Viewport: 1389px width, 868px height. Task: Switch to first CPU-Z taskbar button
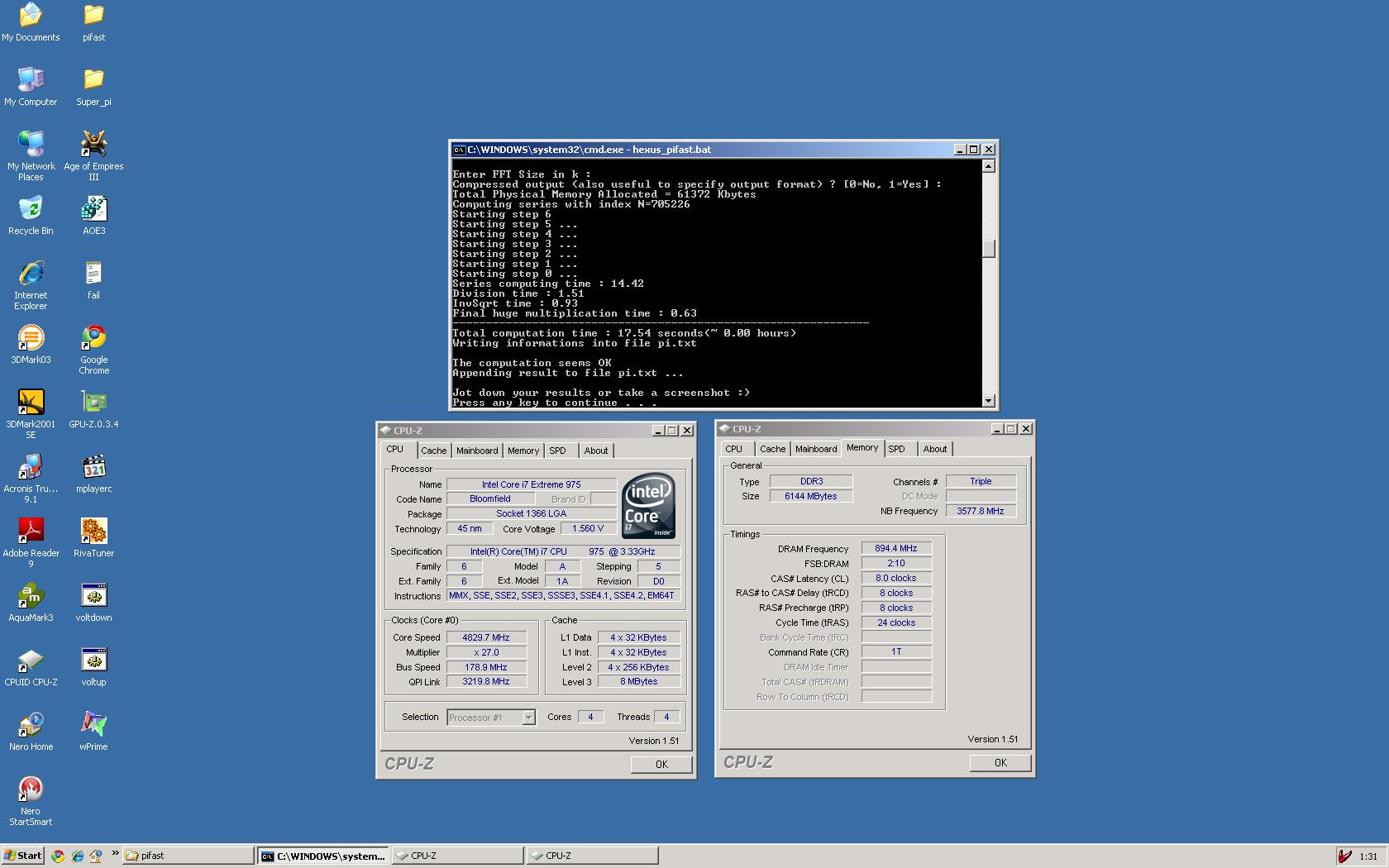(x=458, y=856)
